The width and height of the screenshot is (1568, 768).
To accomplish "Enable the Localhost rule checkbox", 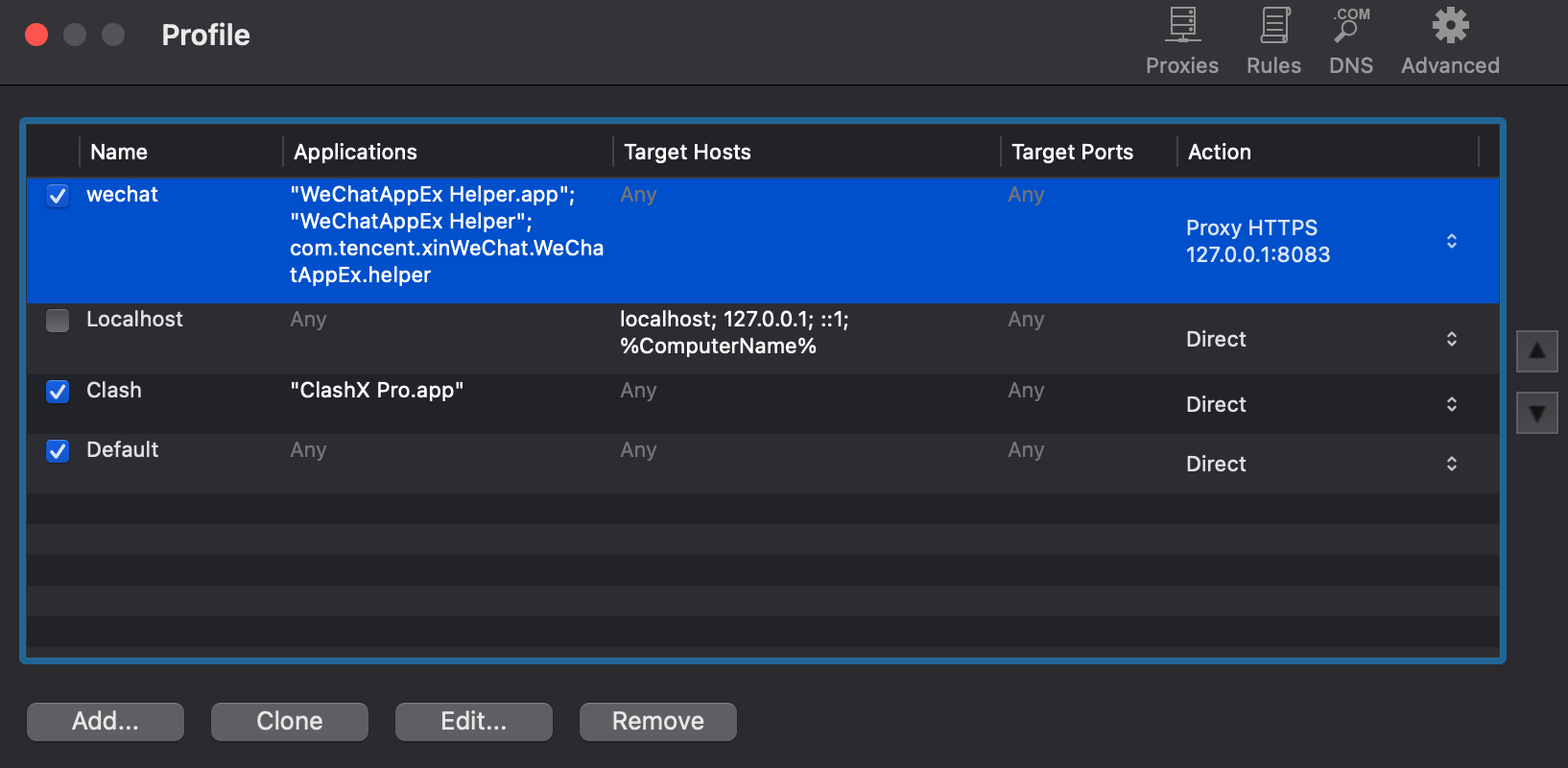I will point(58,321).
